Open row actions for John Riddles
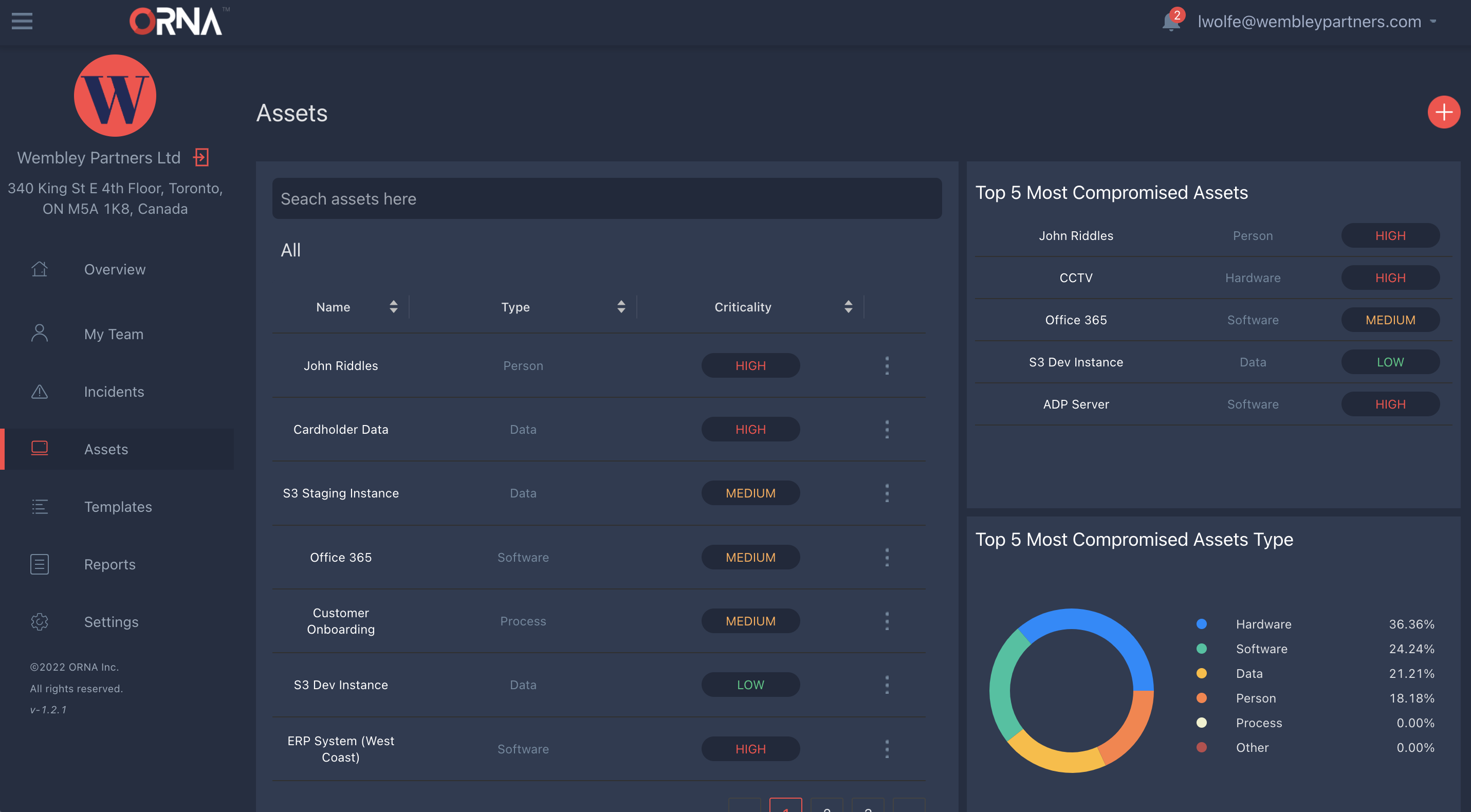 (887, 365)
